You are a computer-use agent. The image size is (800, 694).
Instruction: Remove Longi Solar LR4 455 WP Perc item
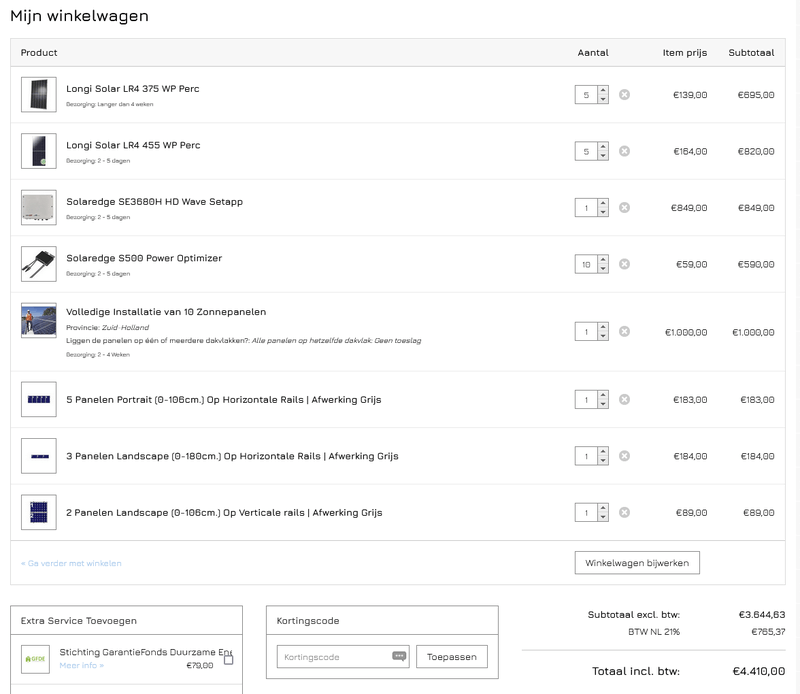tap(624, 151)
